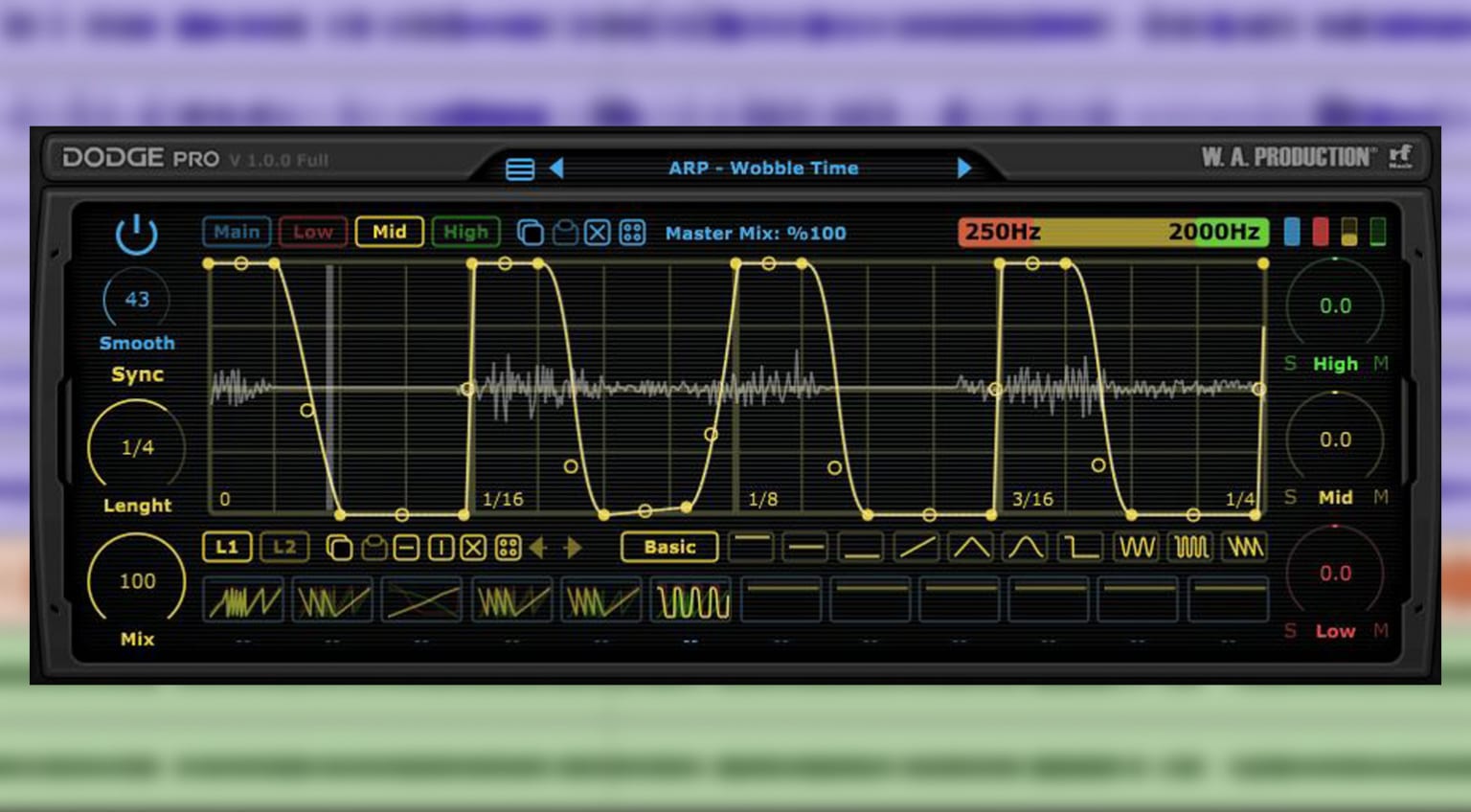The width and height of the screenshot is (1471, 812).
Task: Go to previous preset with left arrow
Action: [556, 169]
